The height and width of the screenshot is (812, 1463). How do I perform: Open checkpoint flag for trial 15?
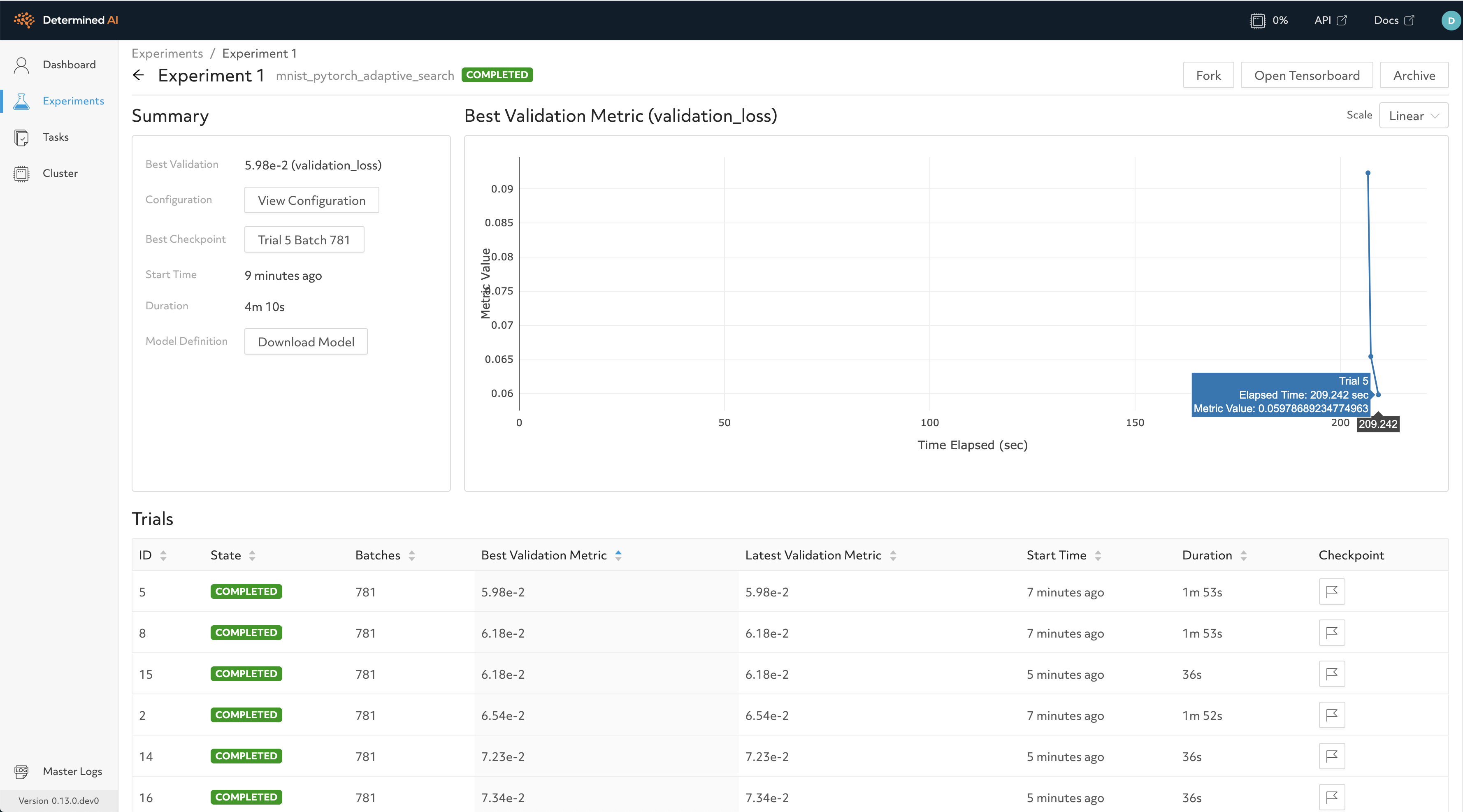coord(1331,674)
